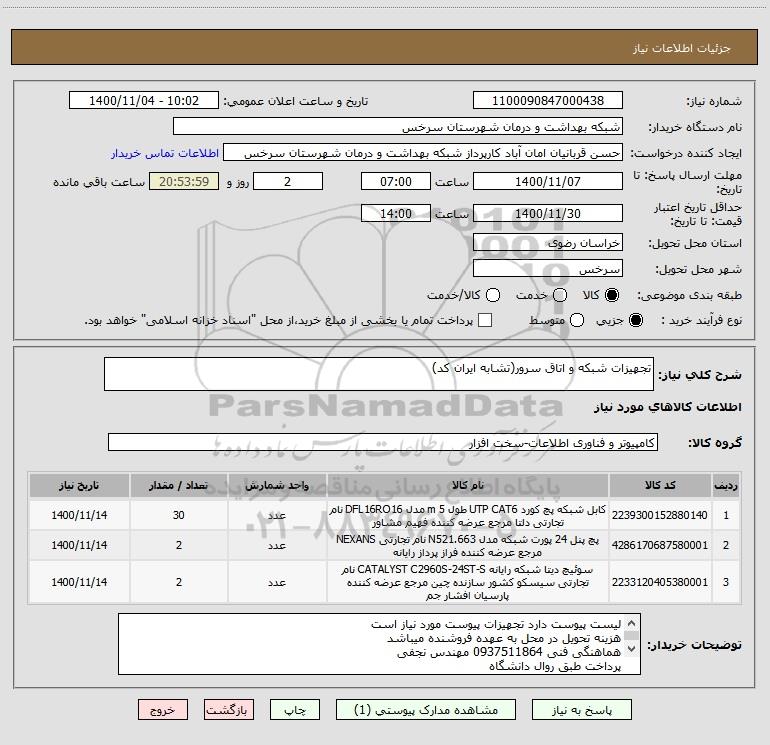Click the product group field کامپیوتر و فناوری
The image size is (770, 745).
point(383,442)
